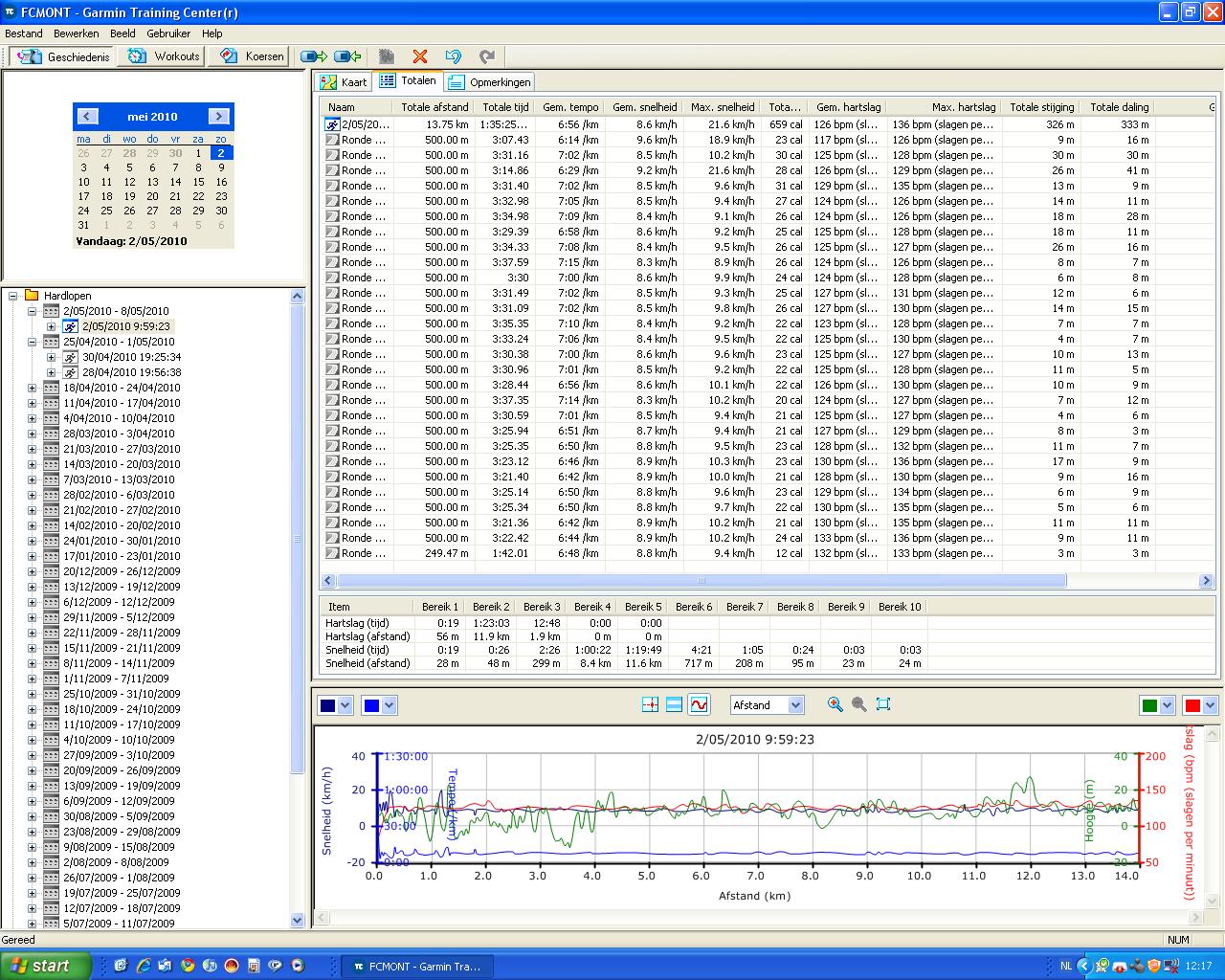The image size is (1225, 980).
Task: Click the runner icon for 30/04/2010 activity
Action: click(70, 357)
